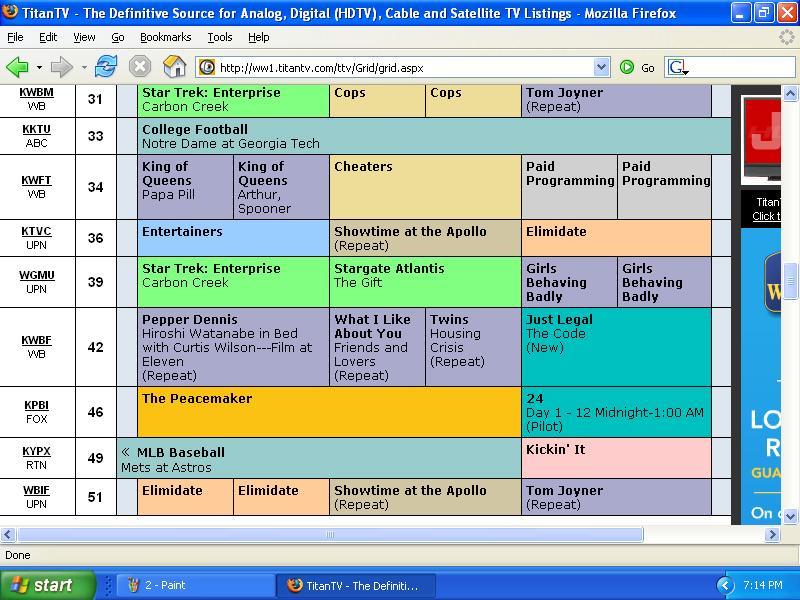Select the Cheaters program on KWFT
The width and height of the screenshot is (800, 600).
[426, 187]
